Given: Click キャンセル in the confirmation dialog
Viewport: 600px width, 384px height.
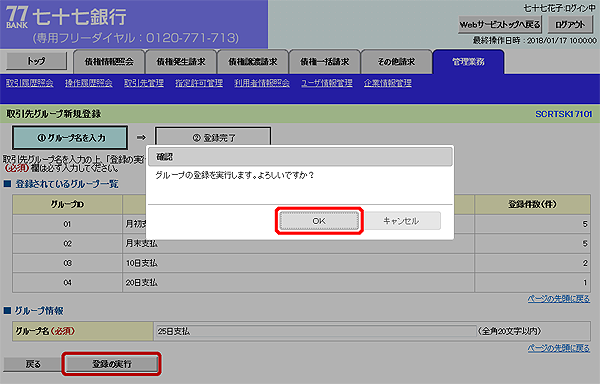Looking at the screenshot, I should coord(401,221).
